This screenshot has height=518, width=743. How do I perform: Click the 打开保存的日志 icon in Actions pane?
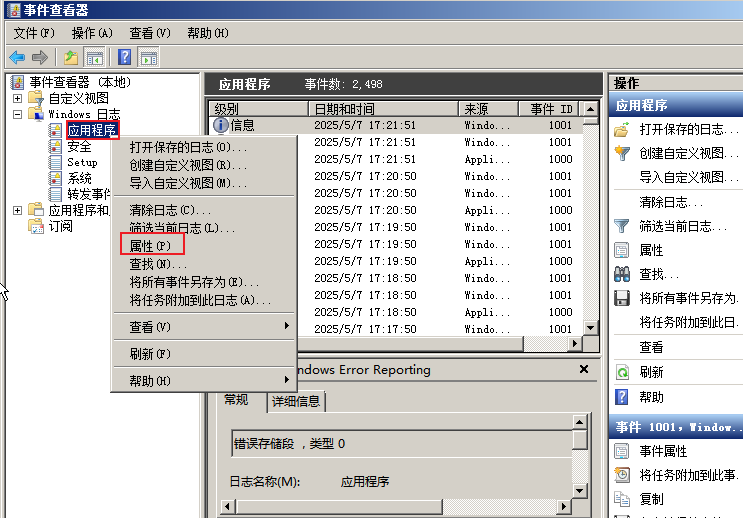point(622,129)
